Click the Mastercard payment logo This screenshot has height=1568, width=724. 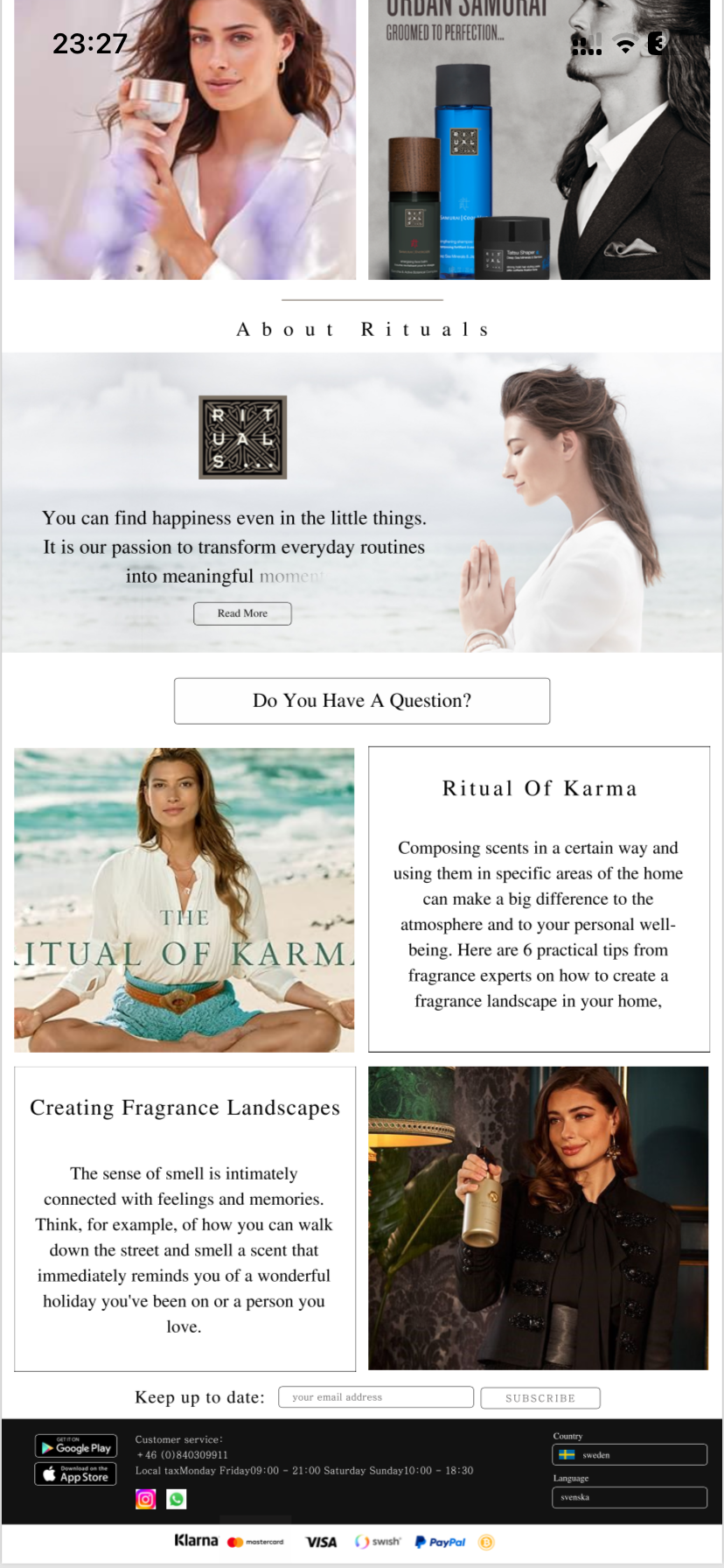coord(255,1542)
